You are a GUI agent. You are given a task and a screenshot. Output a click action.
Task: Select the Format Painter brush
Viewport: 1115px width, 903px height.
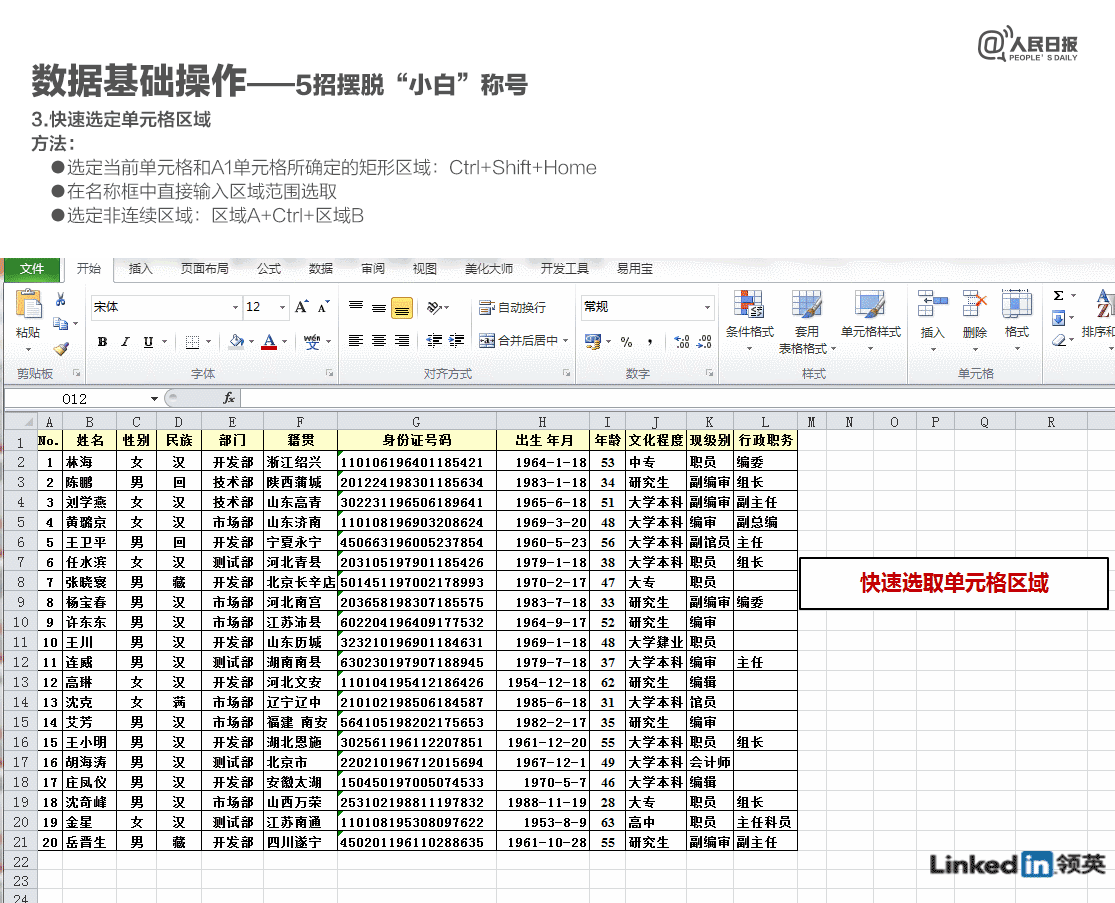tap(61, 348)
